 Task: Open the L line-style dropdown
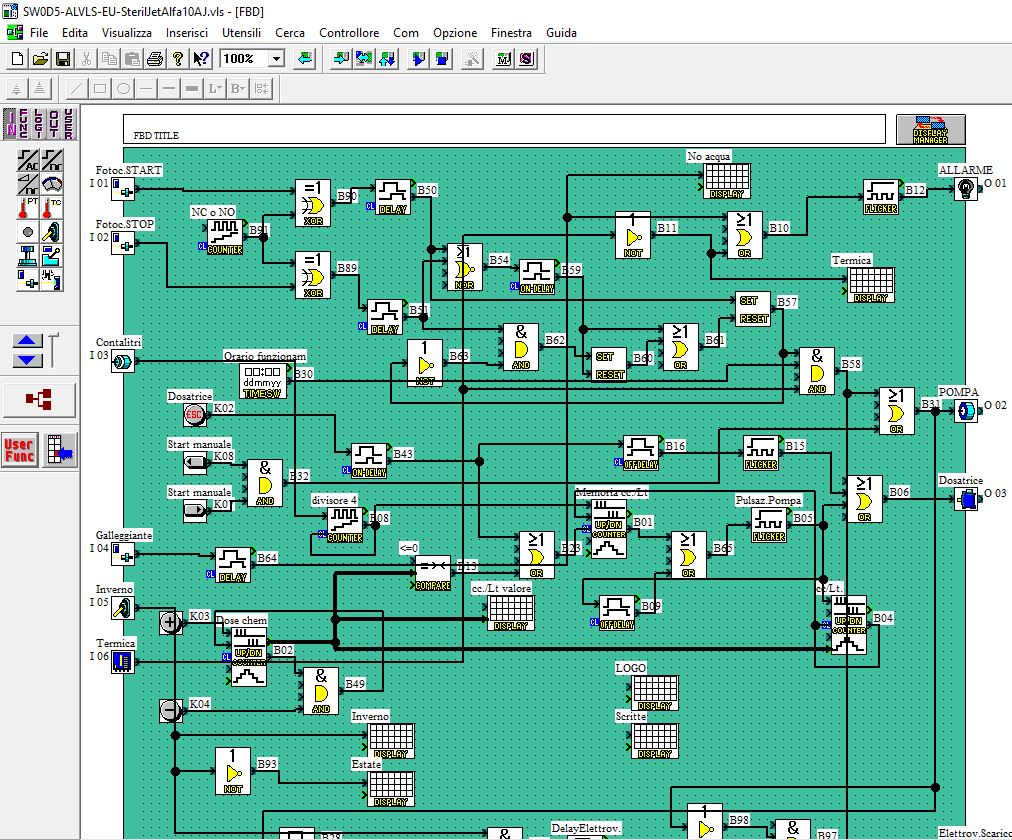click(216, 88)
